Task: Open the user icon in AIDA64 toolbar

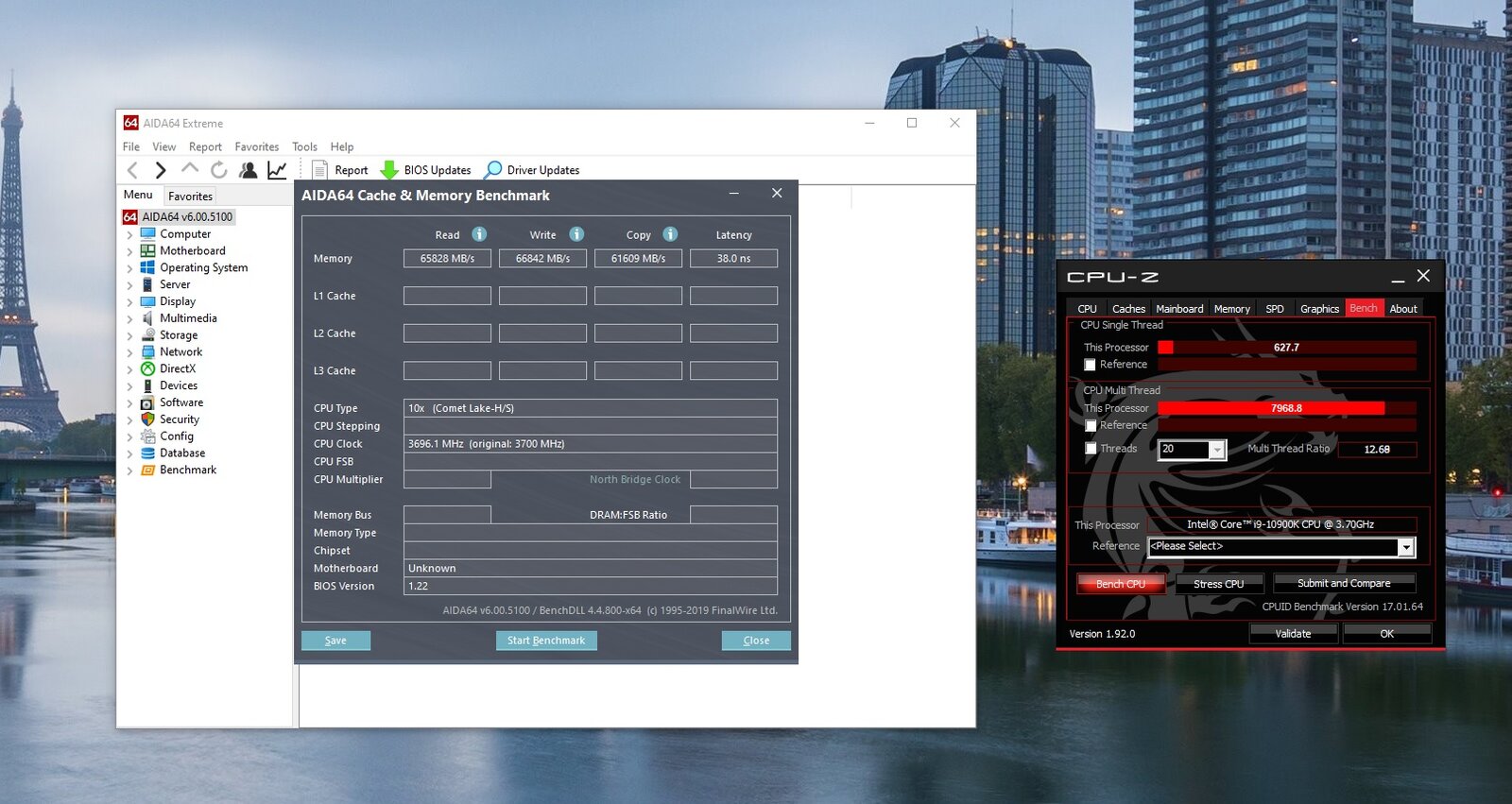Action: [248, 170]
